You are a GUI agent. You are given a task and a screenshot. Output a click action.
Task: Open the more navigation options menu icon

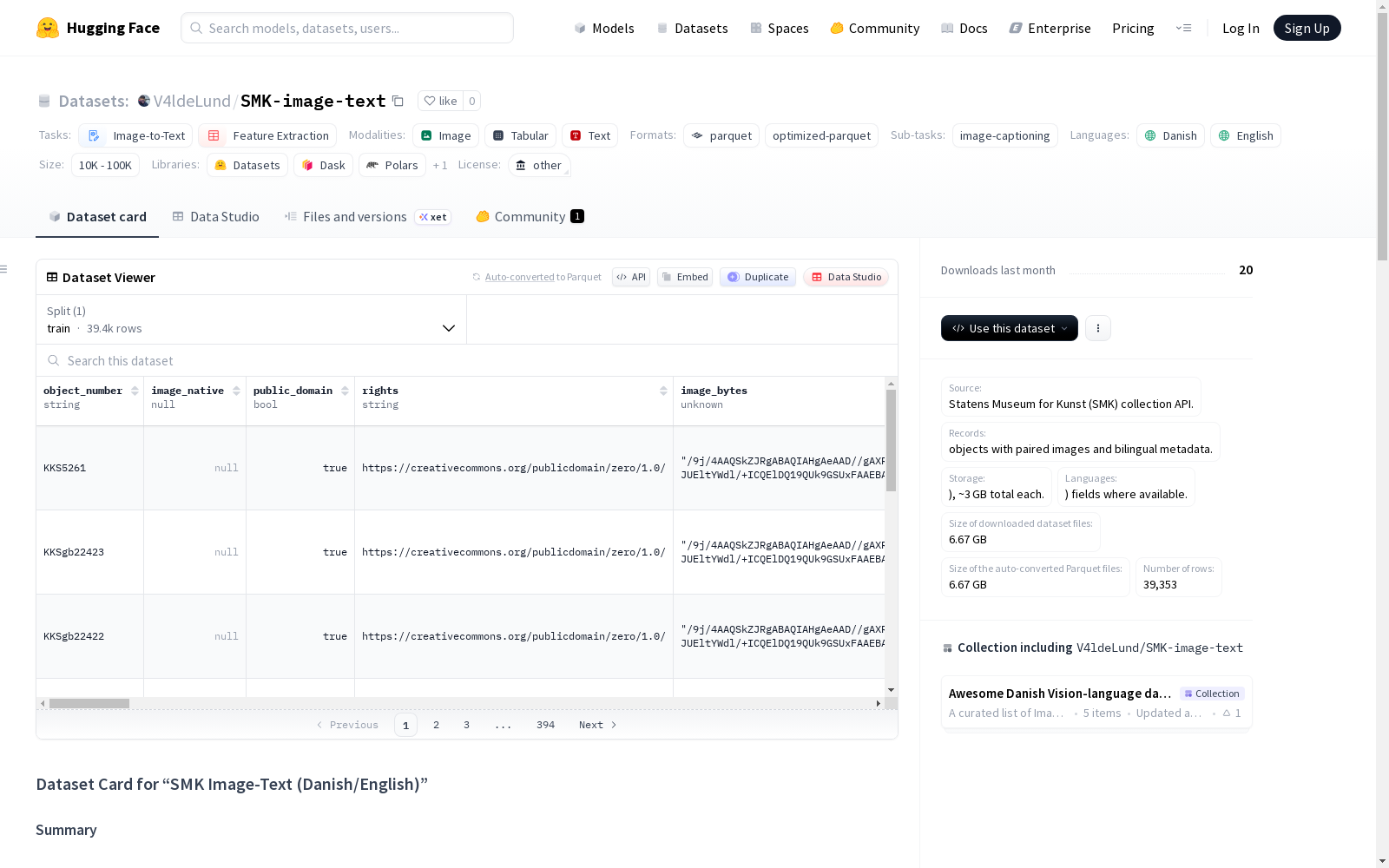click(1183, 28)
